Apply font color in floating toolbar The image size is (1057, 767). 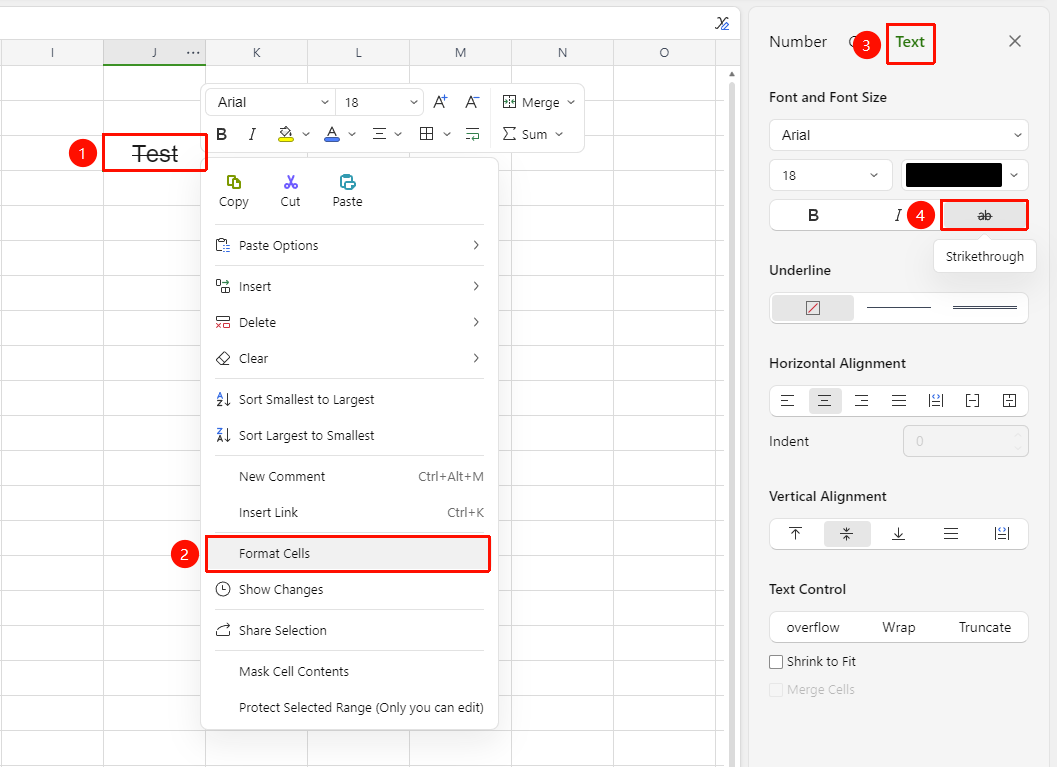(x=332, y=134)
